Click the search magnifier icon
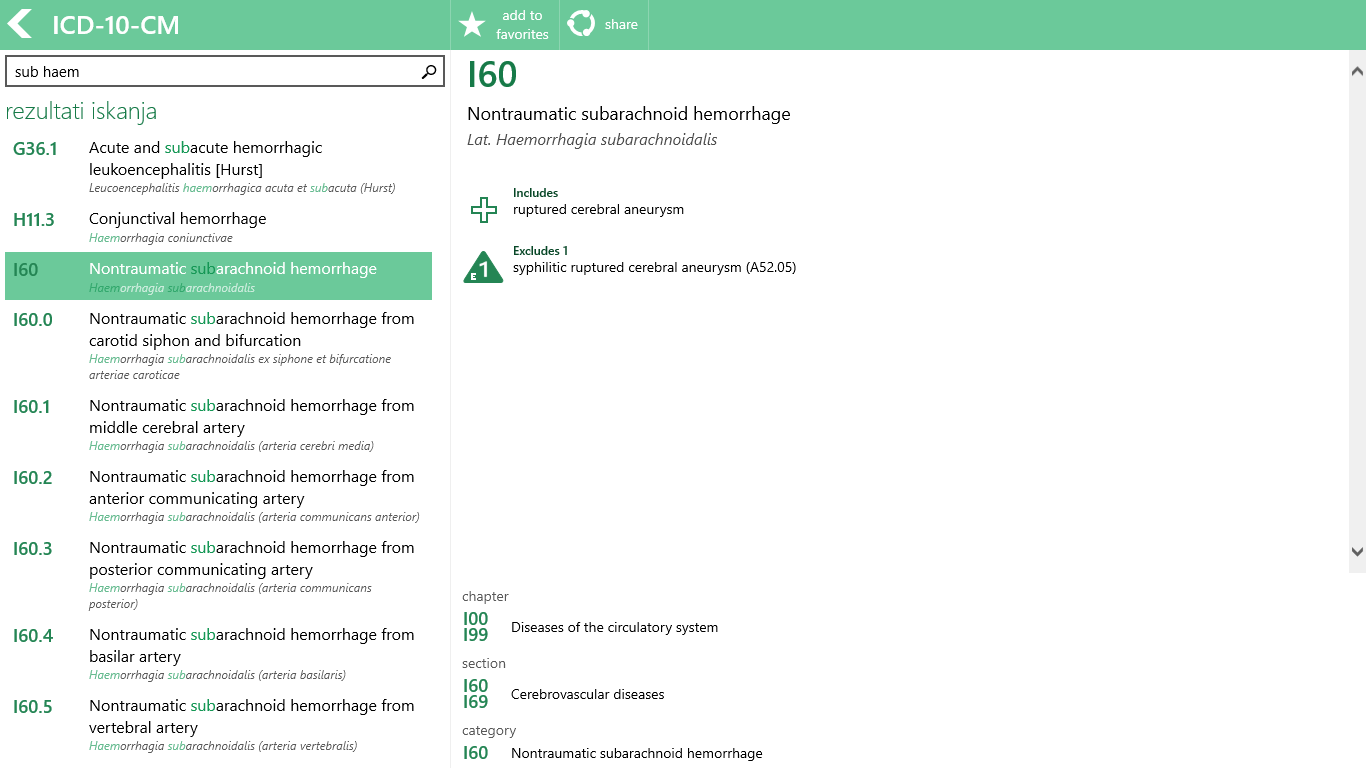 429,71
